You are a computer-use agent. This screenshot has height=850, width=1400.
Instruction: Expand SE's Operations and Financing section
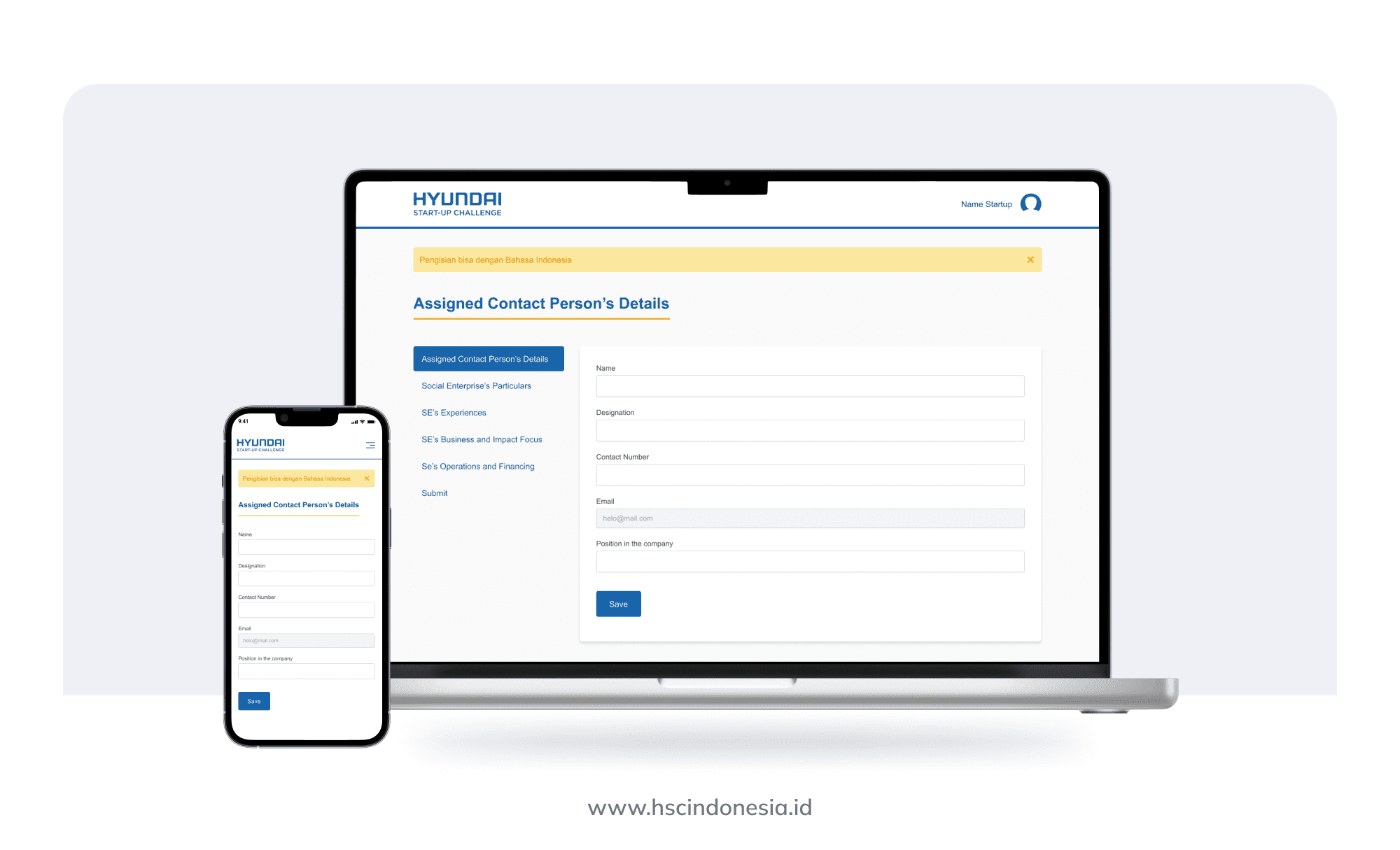click(479, 465)
